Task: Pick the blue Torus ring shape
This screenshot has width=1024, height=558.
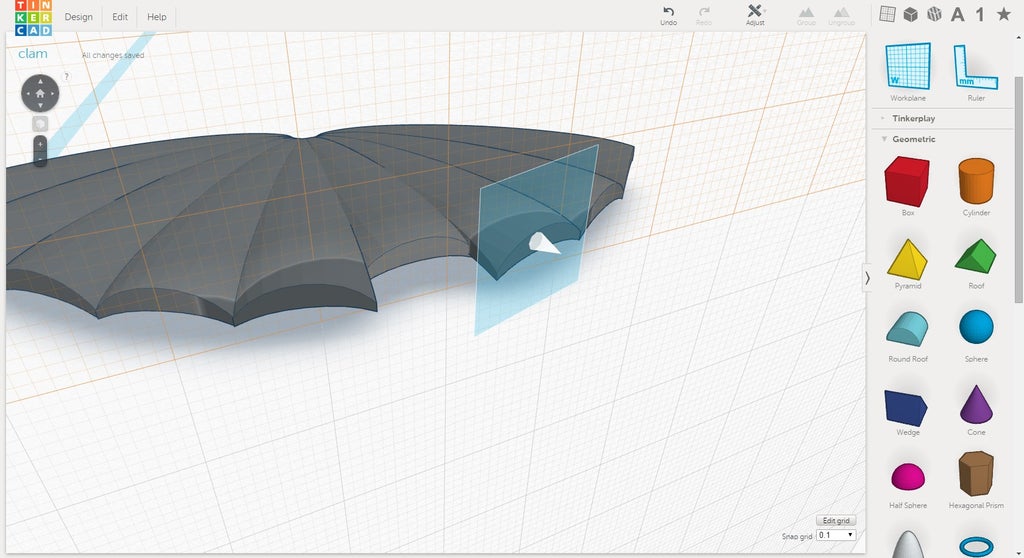Action: point(976,546)
